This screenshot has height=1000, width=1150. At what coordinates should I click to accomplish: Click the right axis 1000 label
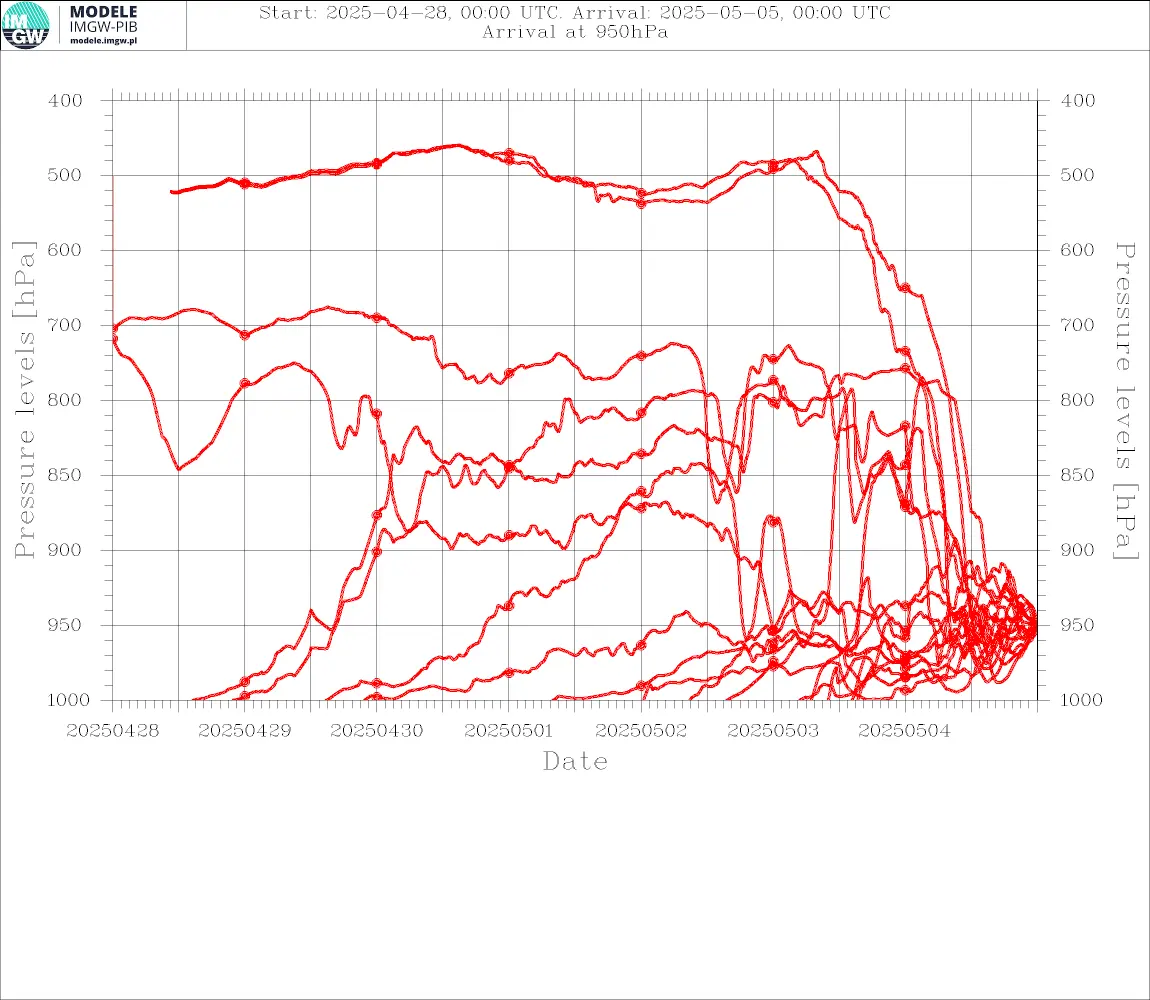[x=1081, y=700]
